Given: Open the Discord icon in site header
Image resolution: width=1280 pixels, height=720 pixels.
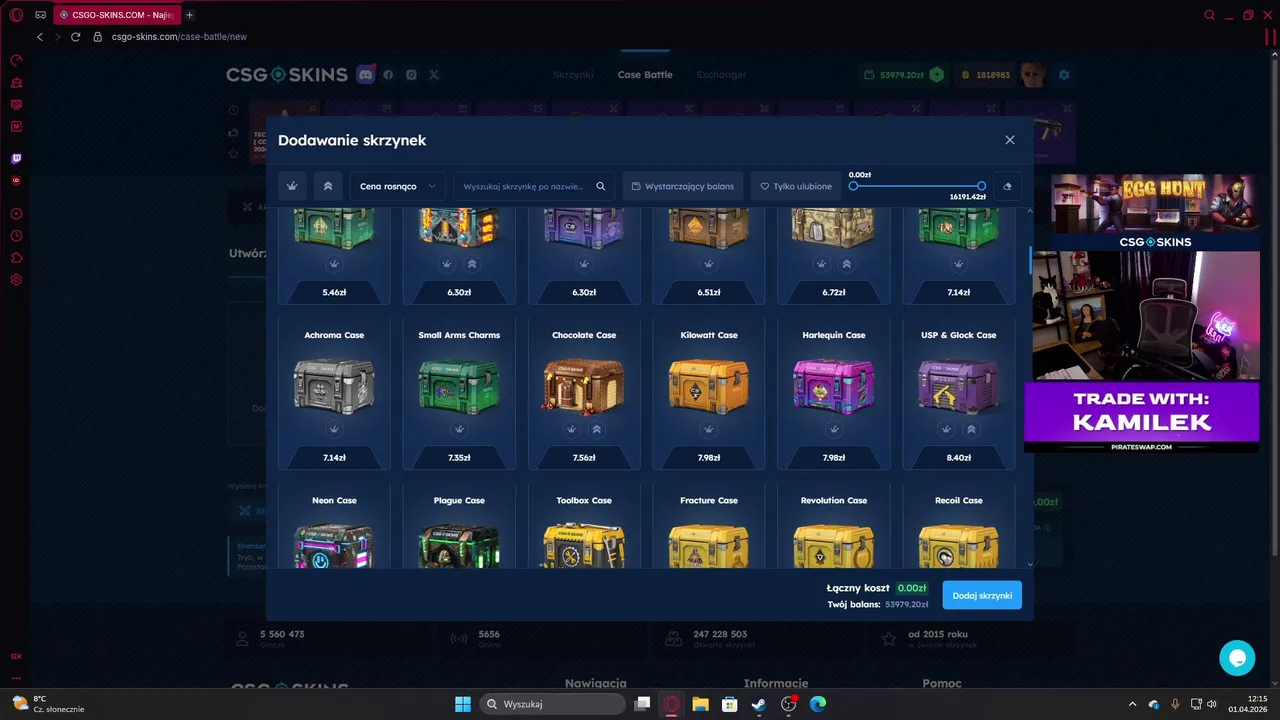Looking at the screenshot, I should [x=365, y=75].
